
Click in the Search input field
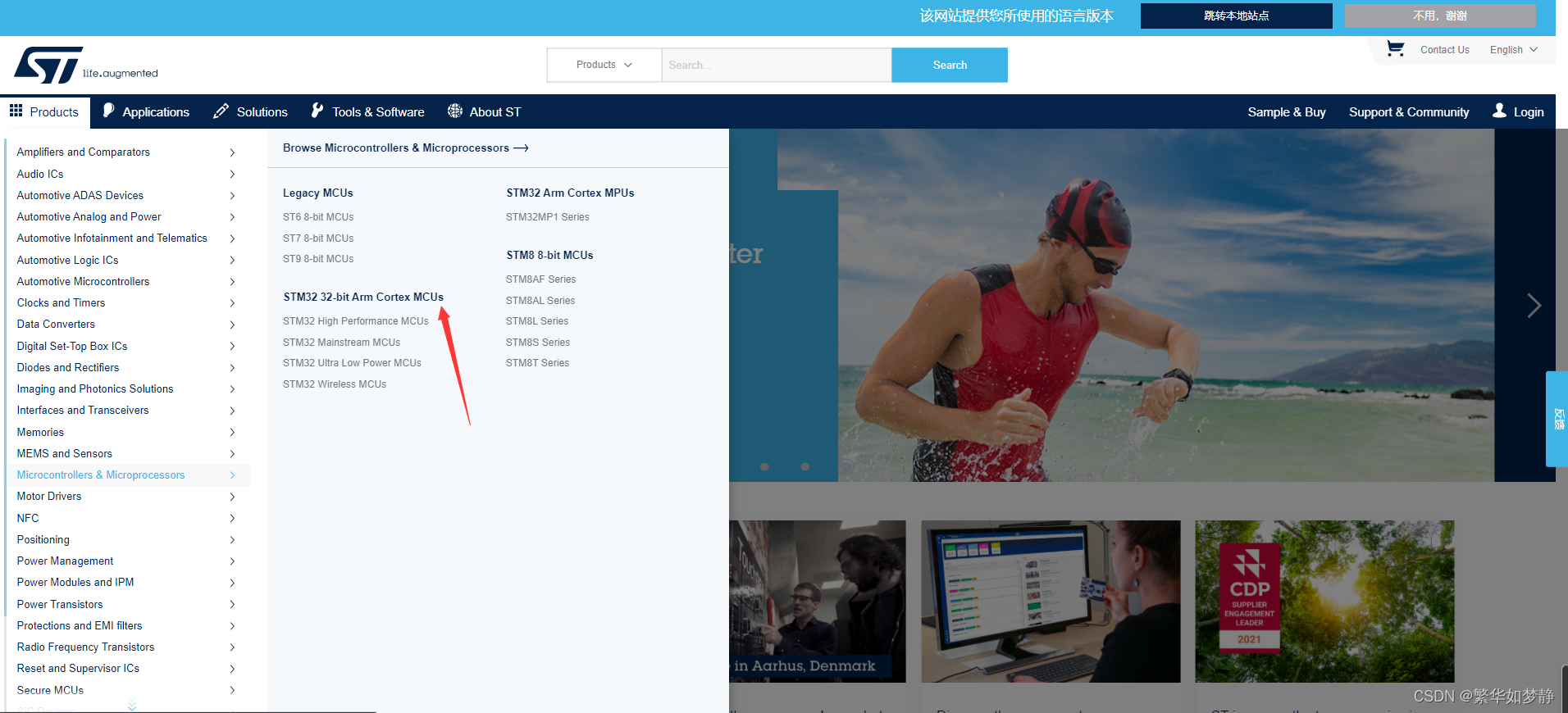[x=776, y=65]
